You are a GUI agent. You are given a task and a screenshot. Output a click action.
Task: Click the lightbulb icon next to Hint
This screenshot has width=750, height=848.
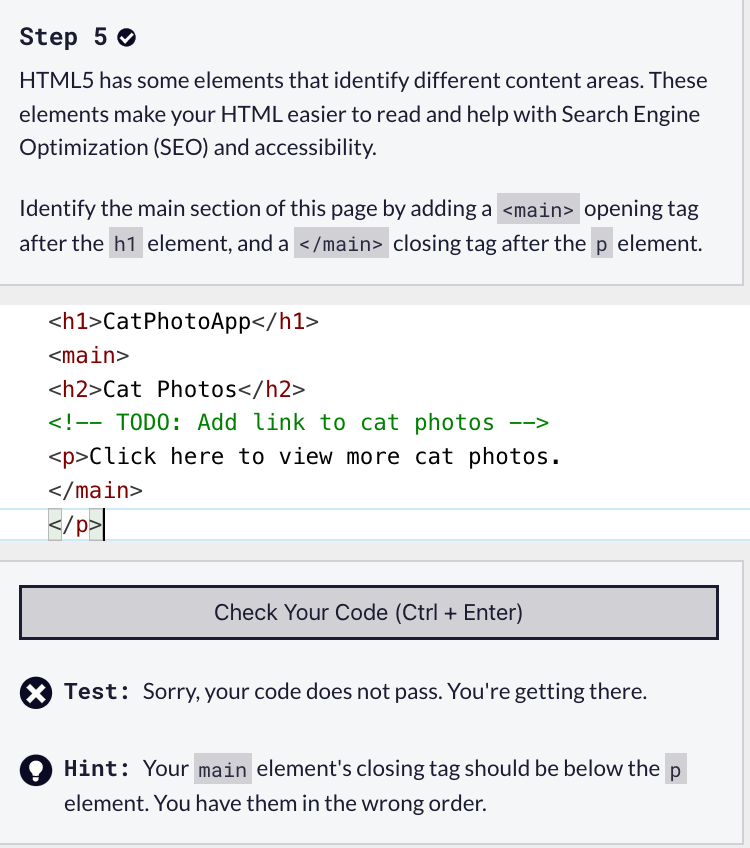(x=36, y=768)
